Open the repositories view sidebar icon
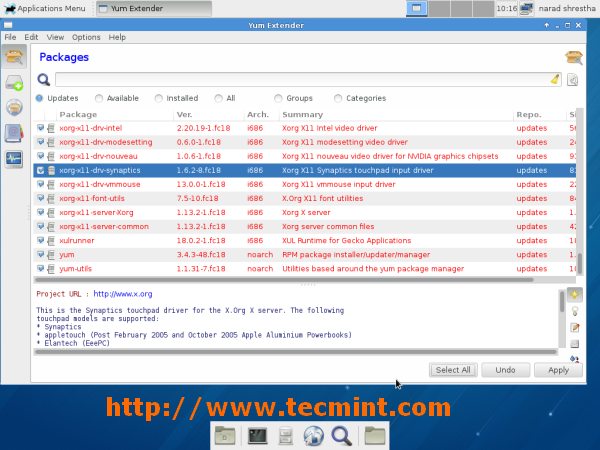This screenshot has width=600, height=450. pyautogui.click(x=14, y=107)
